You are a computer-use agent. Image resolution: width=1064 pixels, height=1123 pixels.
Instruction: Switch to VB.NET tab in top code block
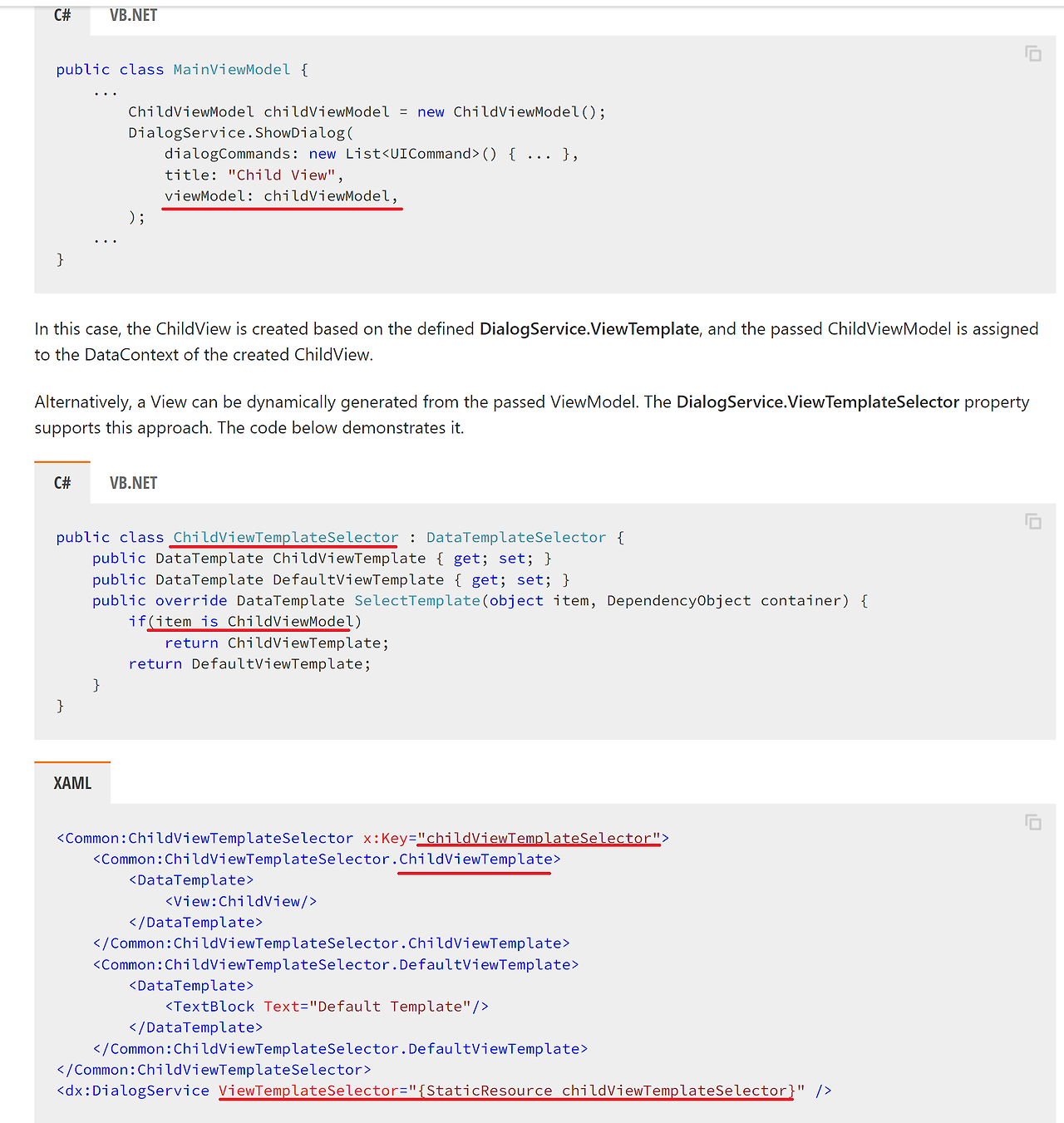click(133, 15)
